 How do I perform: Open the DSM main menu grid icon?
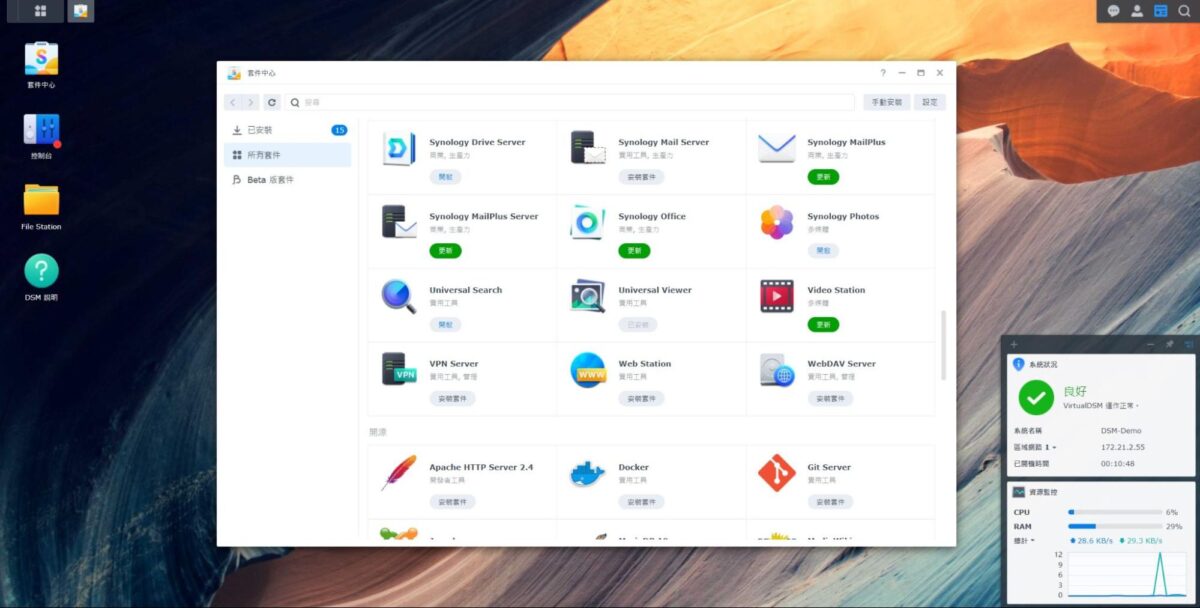pos(40,11)
